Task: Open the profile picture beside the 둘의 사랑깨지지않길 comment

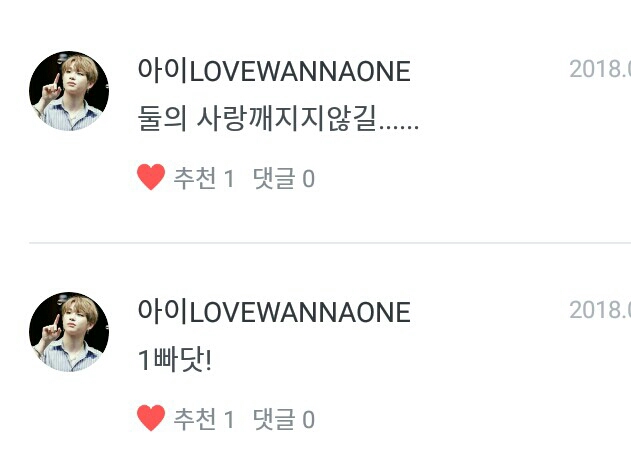Action: click(69, 91)
